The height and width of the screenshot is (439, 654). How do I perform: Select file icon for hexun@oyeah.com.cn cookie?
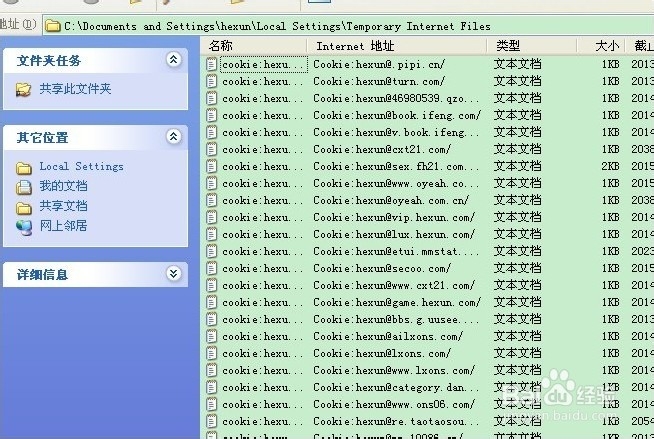coord(212,201)
